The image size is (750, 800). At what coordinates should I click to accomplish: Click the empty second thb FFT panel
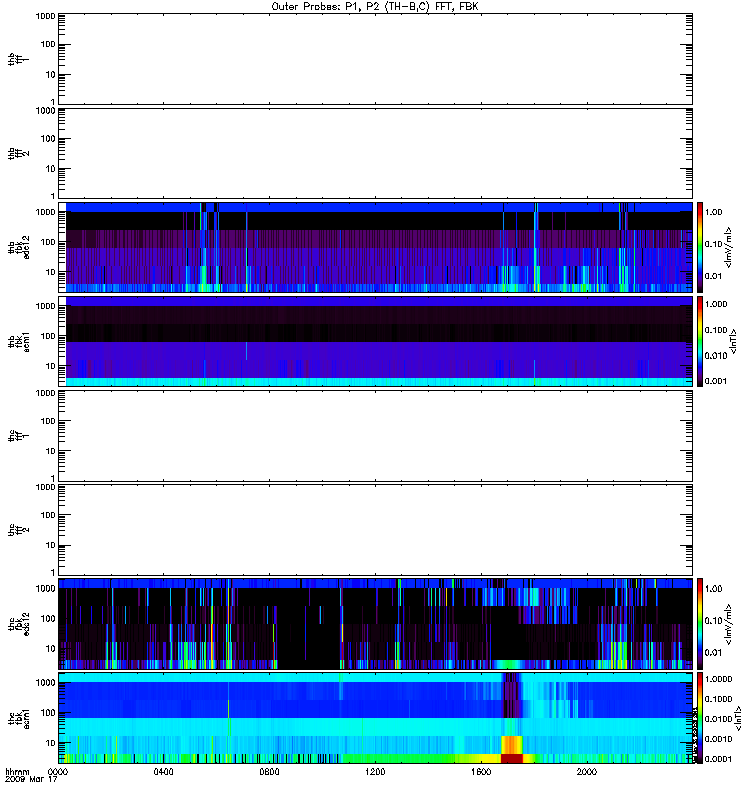pos(376,153)
